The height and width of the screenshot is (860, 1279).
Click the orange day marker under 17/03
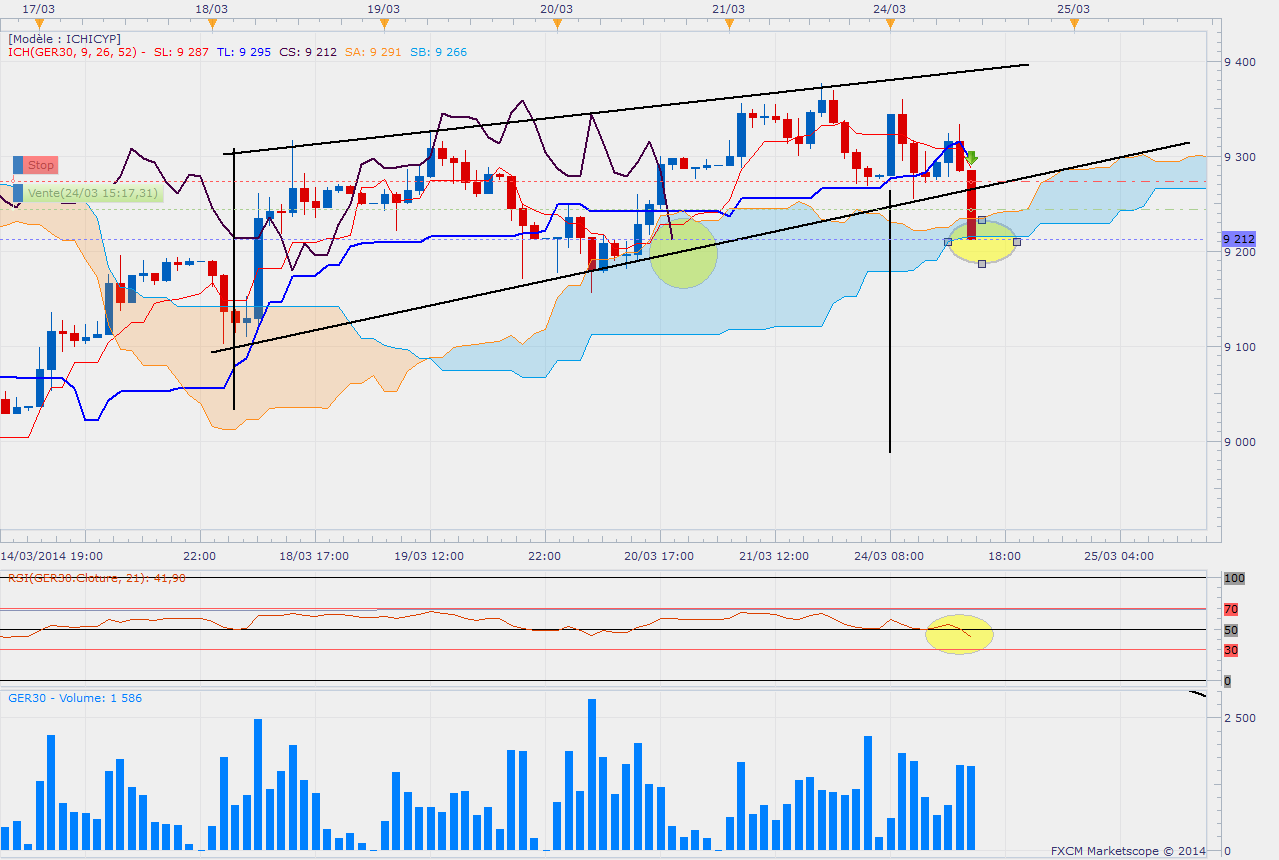(39, 23)
